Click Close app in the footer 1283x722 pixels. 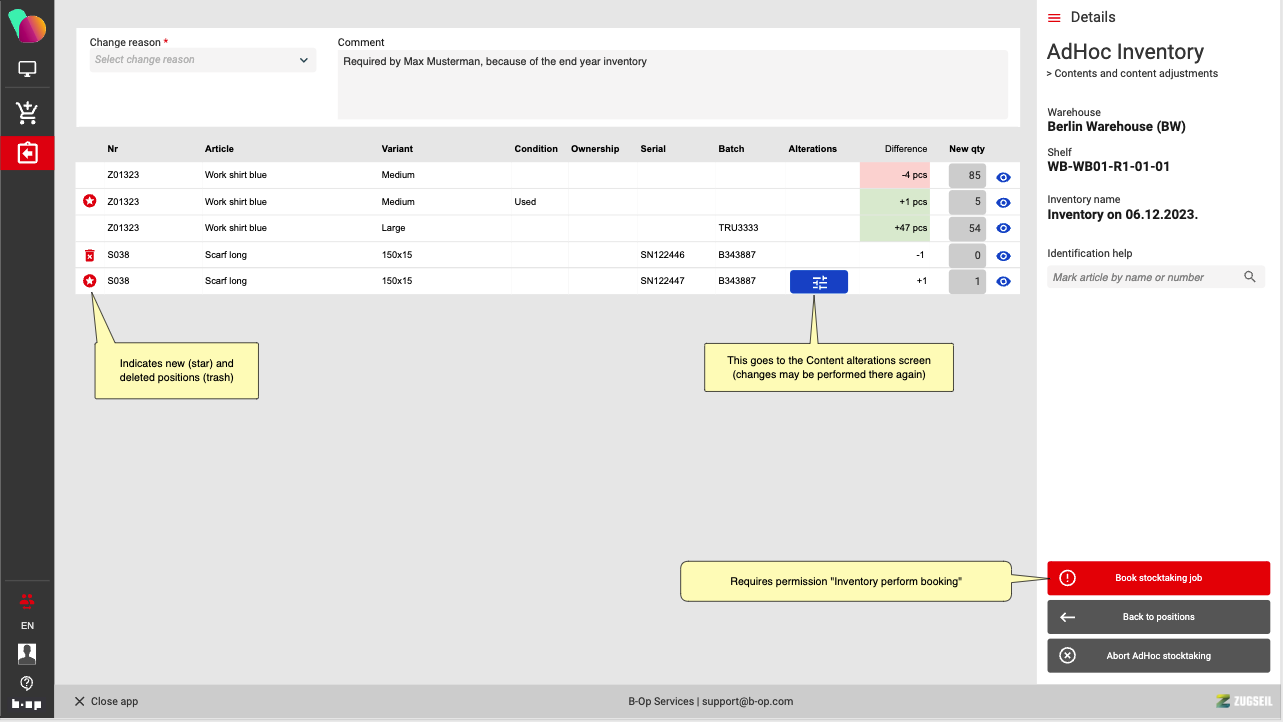(x=106, y=701)
